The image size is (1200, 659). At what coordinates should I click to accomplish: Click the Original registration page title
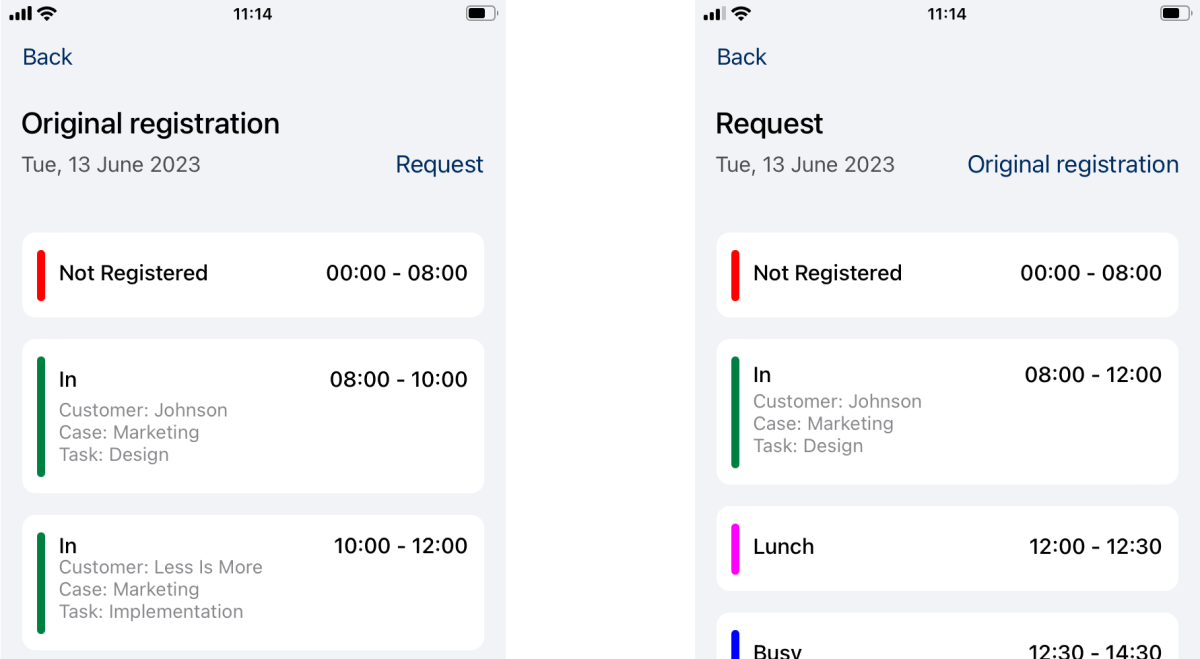[x=151, y=123]
